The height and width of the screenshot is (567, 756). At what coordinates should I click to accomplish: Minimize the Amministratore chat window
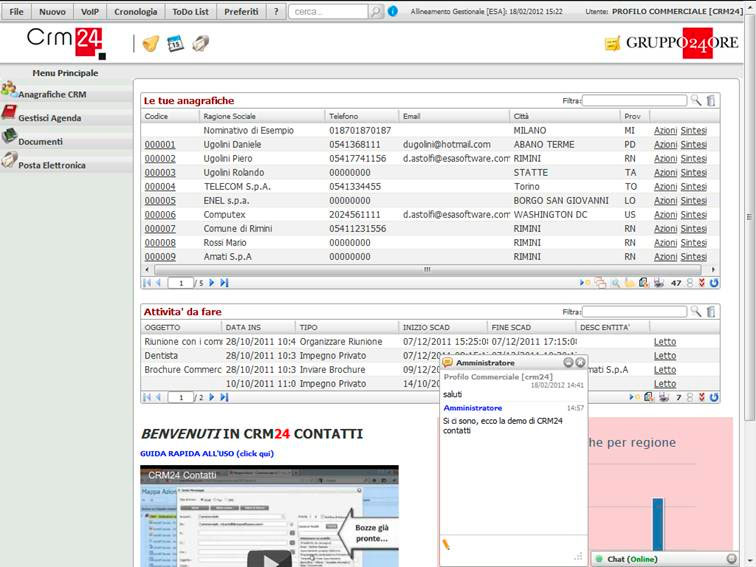[x=568, y=363]
